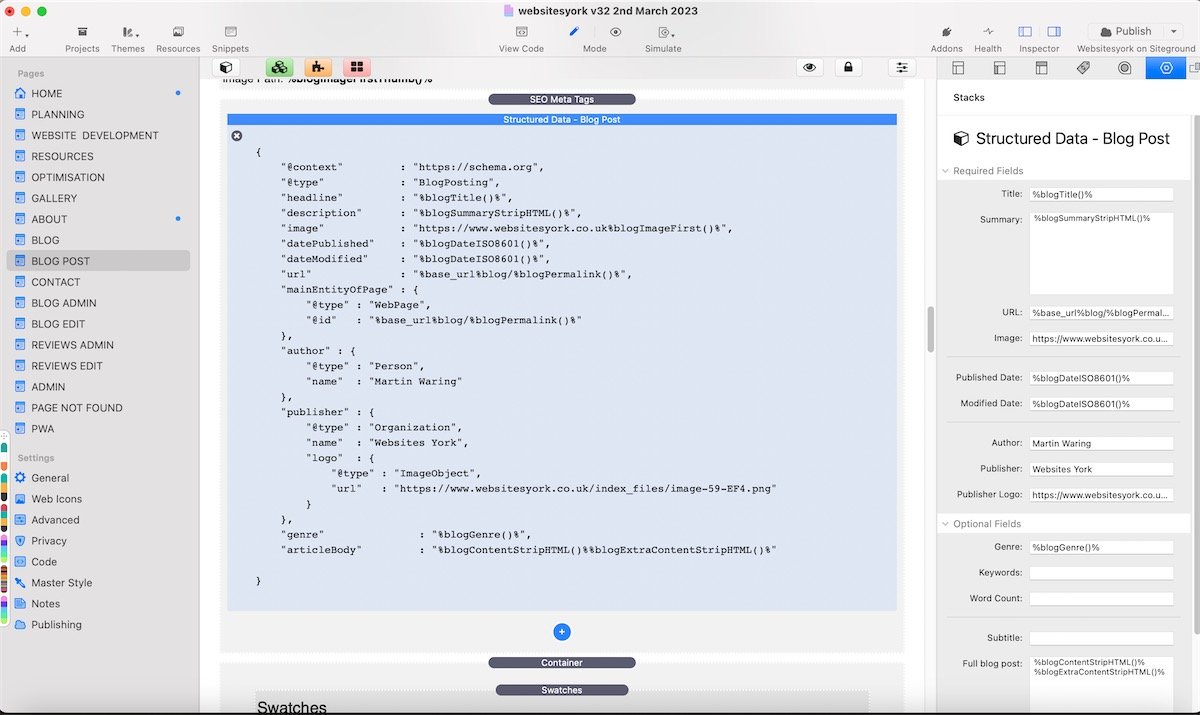Select the circular target Inspector tab

click(x=1124, y=68)
